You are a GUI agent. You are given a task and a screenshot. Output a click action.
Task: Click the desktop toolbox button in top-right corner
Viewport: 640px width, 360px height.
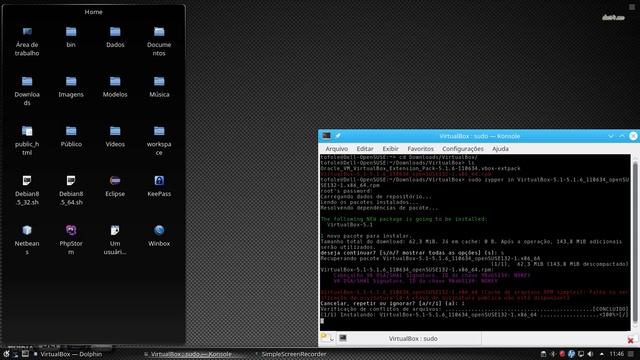pyautogui.click(x=631, y=7)
